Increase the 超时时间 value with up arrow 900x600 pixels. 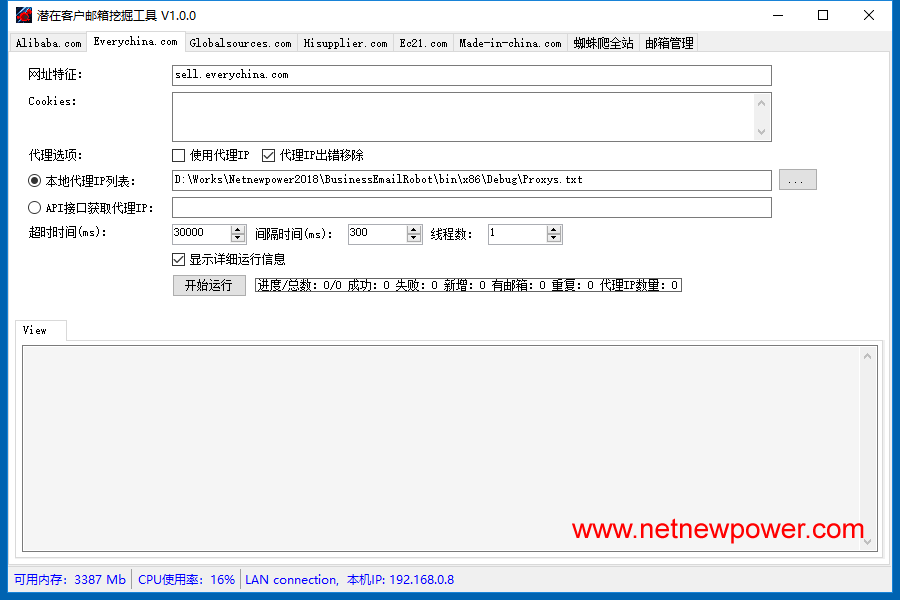click(x=238, y=229)
